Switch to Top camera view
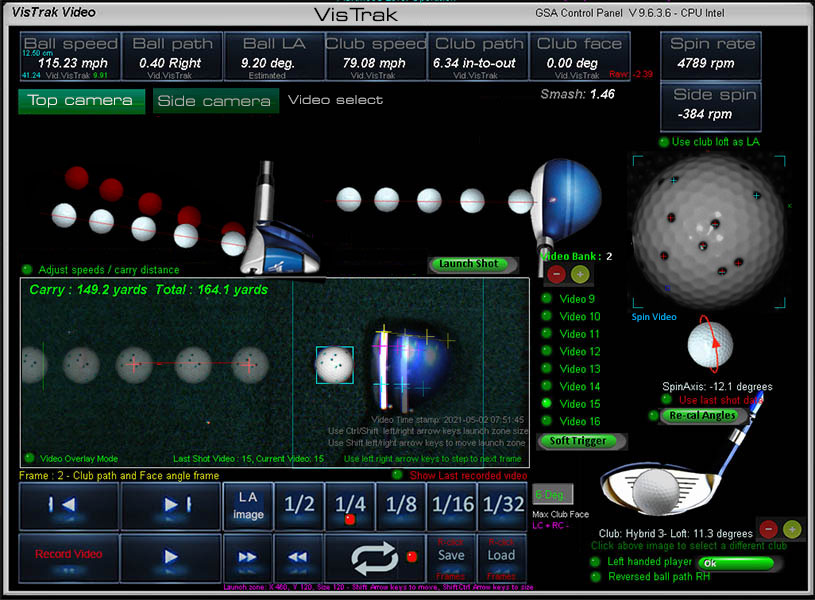Image resolution: width=815 pixels, height=600 pixels. click(x=82, y=101)
